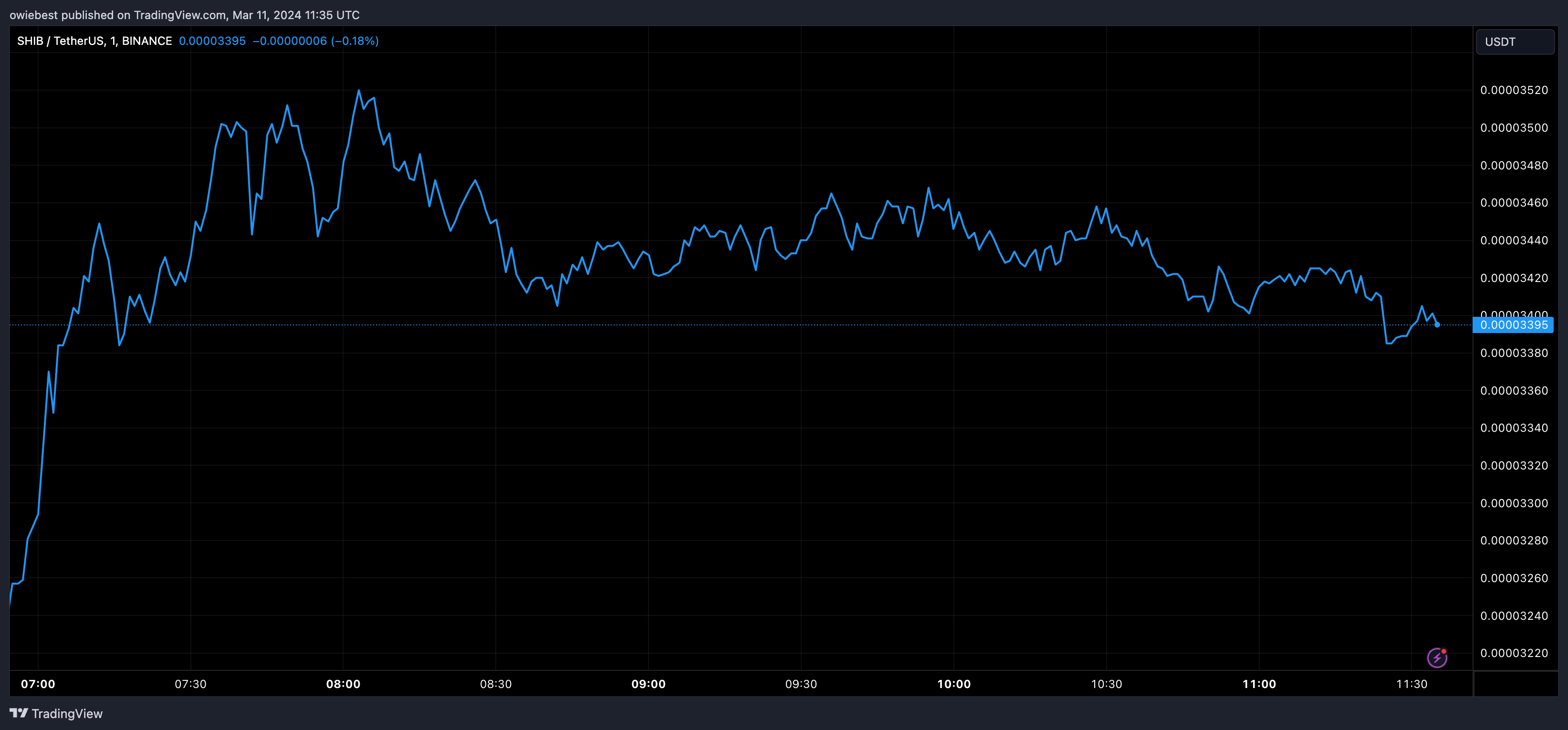Click the blue last-price dot on chart line

1437,325
